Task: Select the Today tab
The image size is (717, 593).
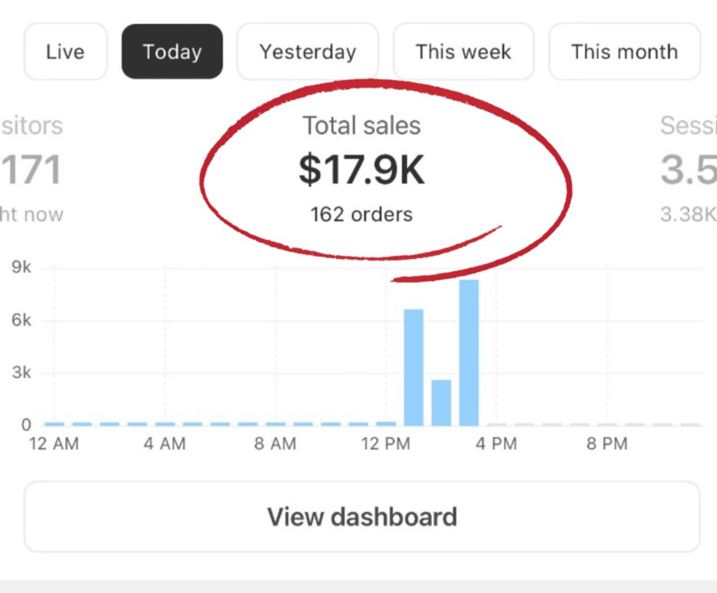Action: click(x=172, y=52)
